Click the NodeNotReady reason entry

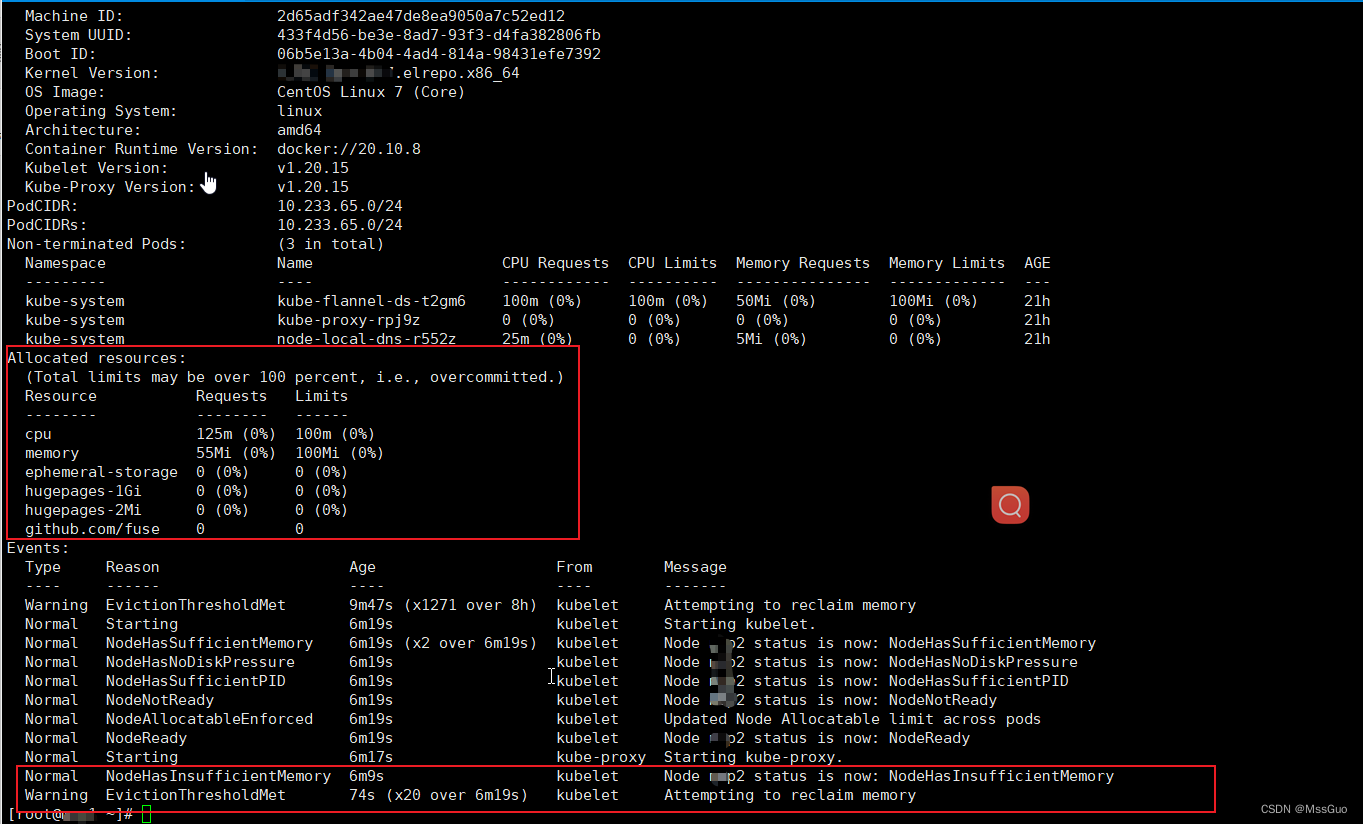[160, 700]
